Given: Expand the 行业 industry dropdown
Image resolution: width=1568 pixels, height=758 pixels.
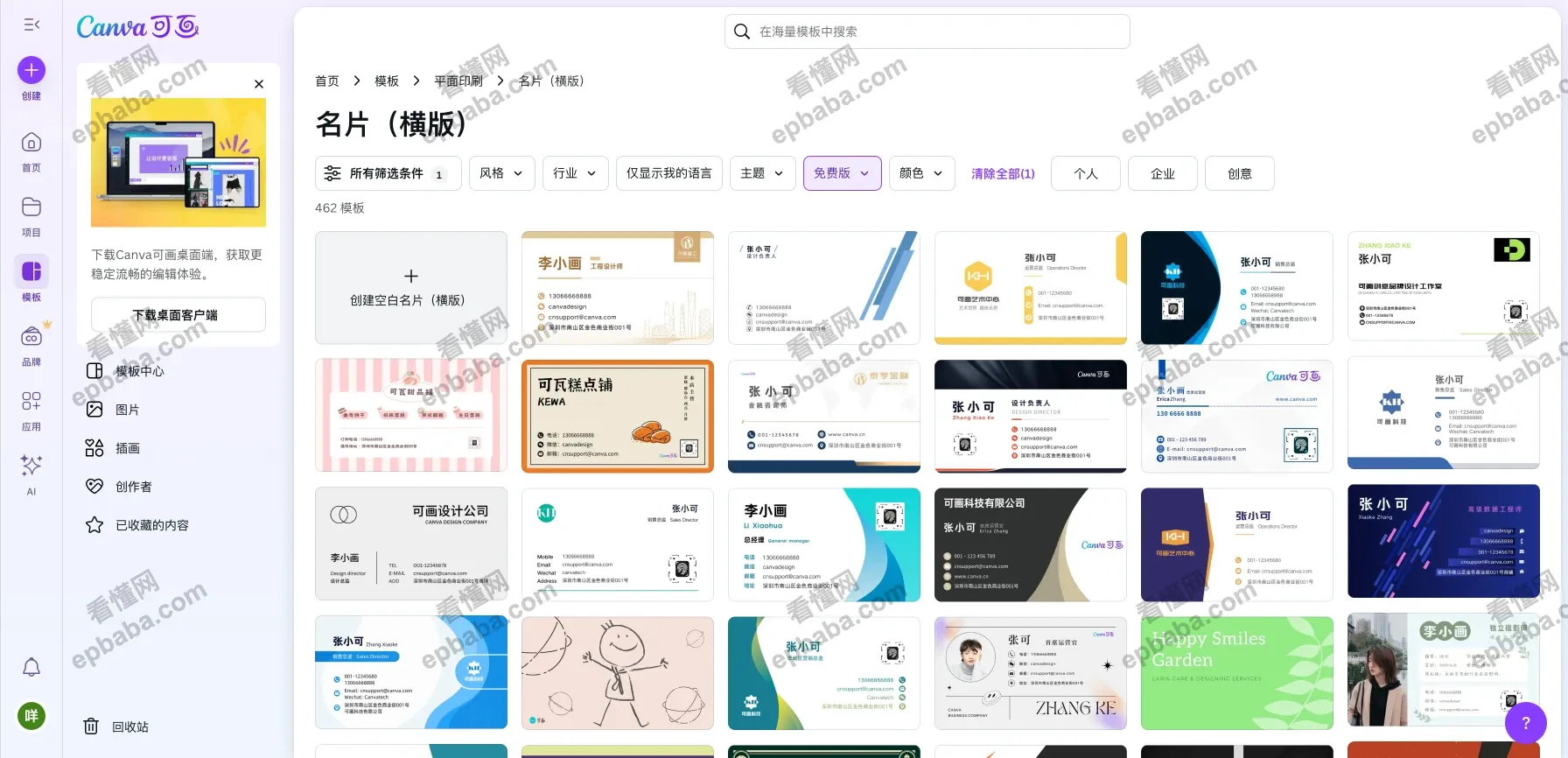Looking at the screenshot, I should pos(576,173).
